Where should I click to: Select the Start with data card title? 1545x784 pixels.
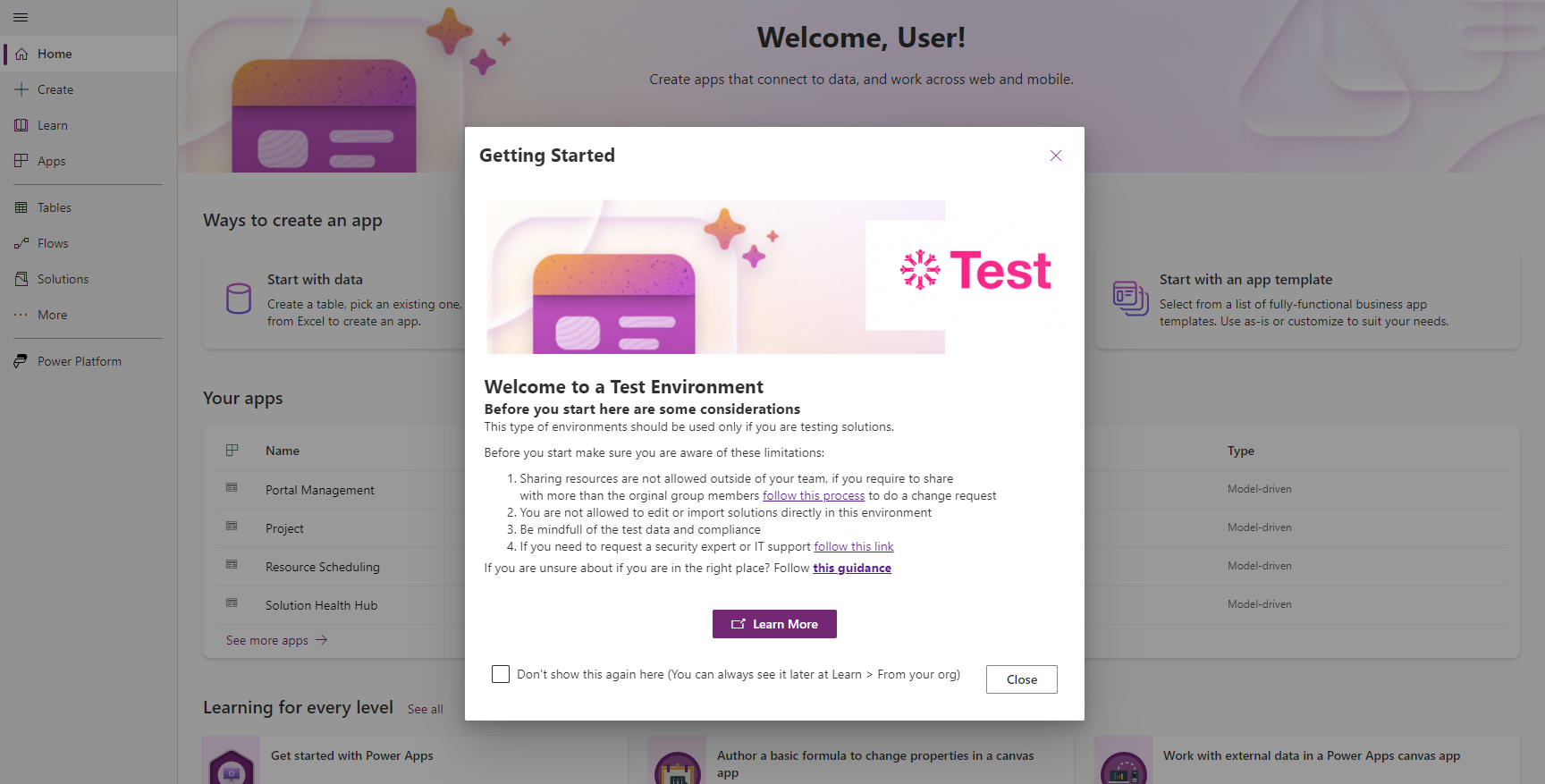pos(315,279)
